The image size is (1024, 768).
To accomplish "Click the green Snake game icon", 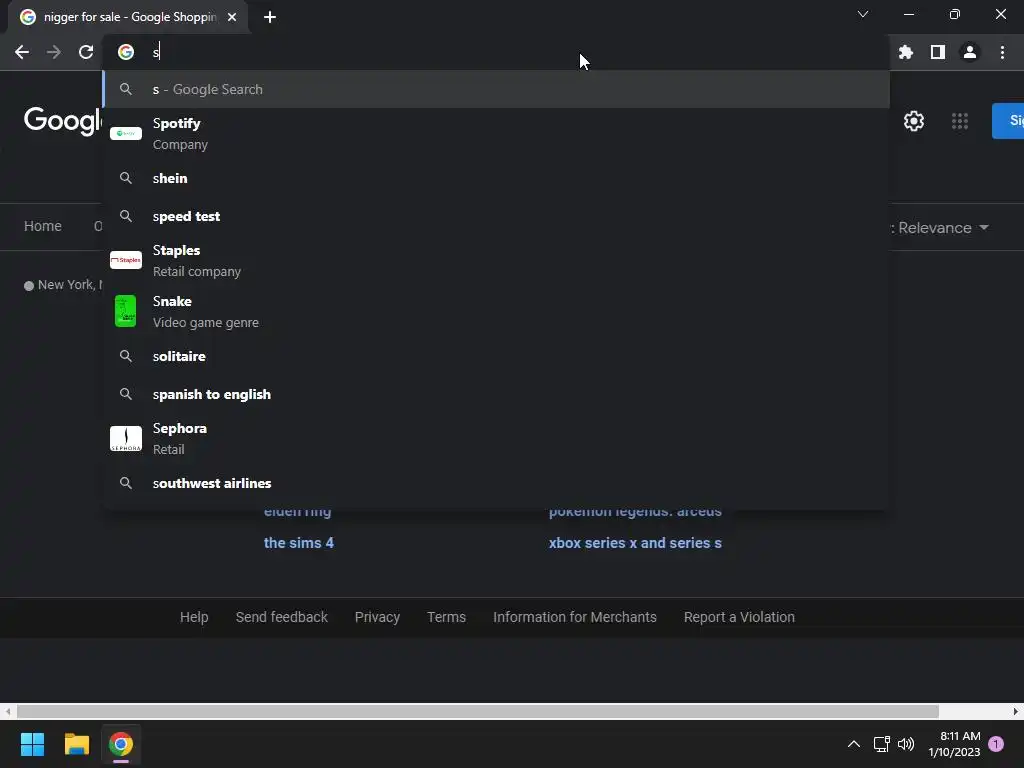I will coord(125,311).
